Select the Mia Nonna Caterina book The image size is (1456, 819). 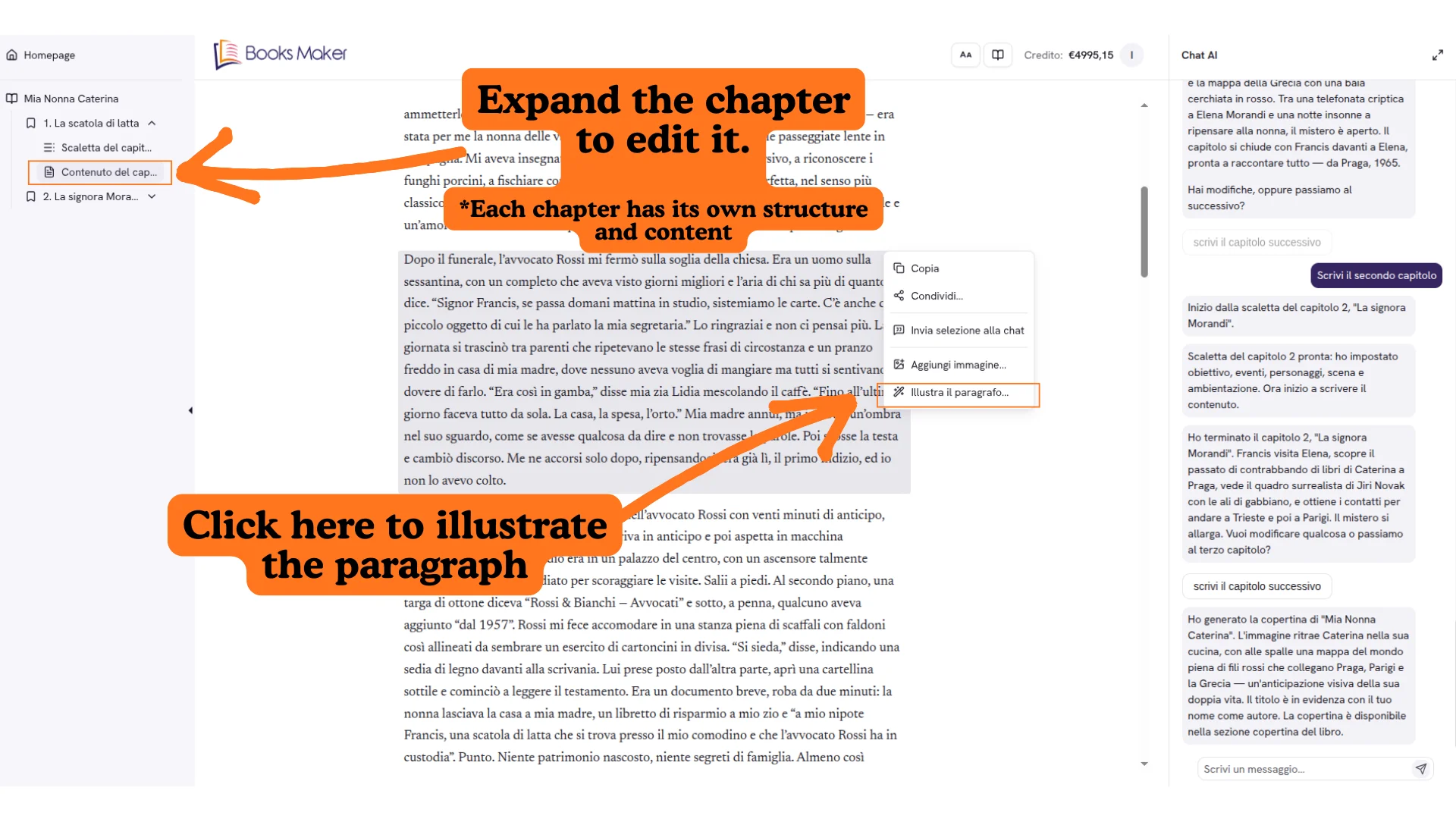[71, 99]
